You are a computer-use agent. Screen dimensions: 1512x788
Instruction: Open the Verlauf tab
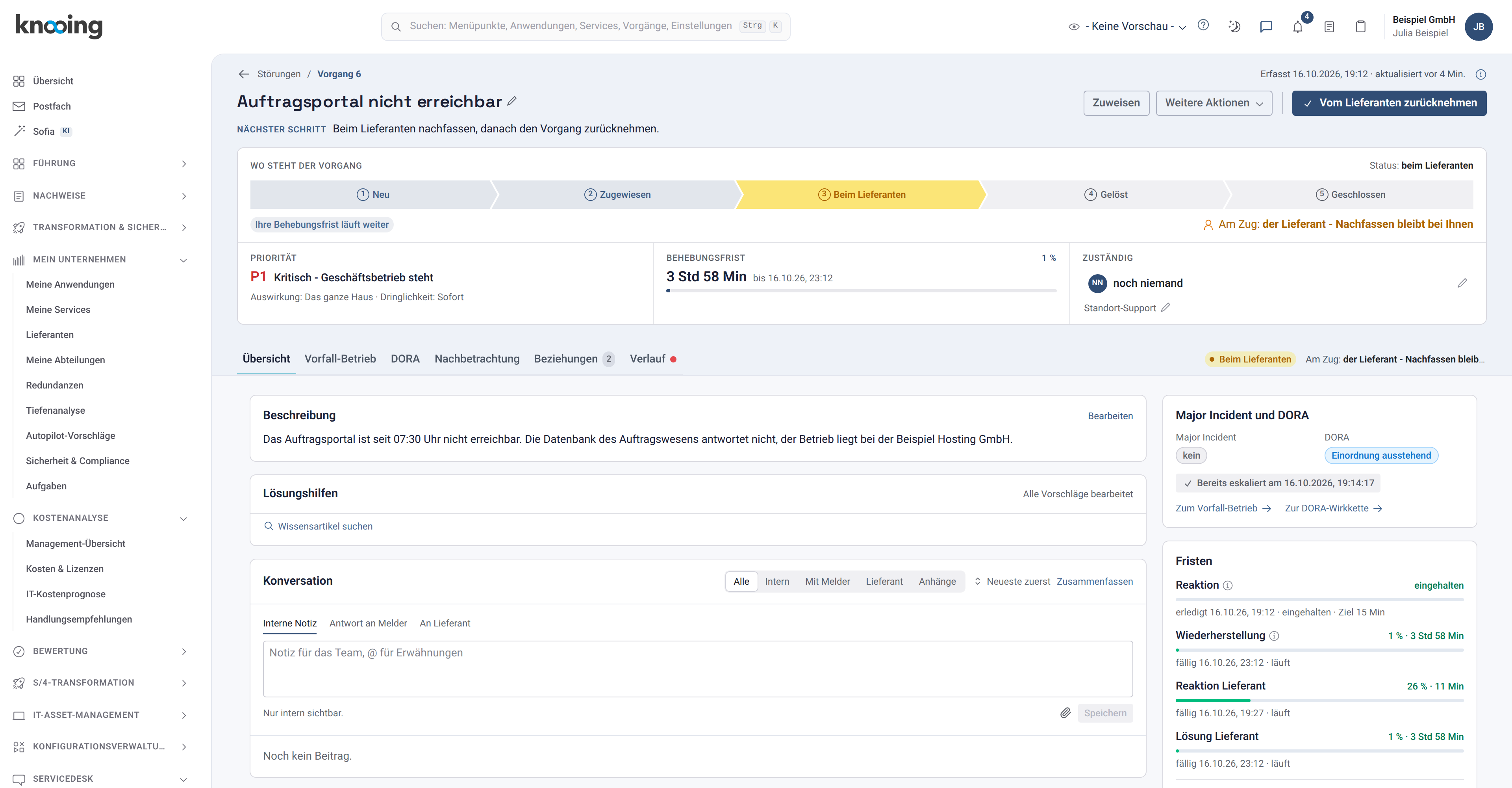point(653,359)
